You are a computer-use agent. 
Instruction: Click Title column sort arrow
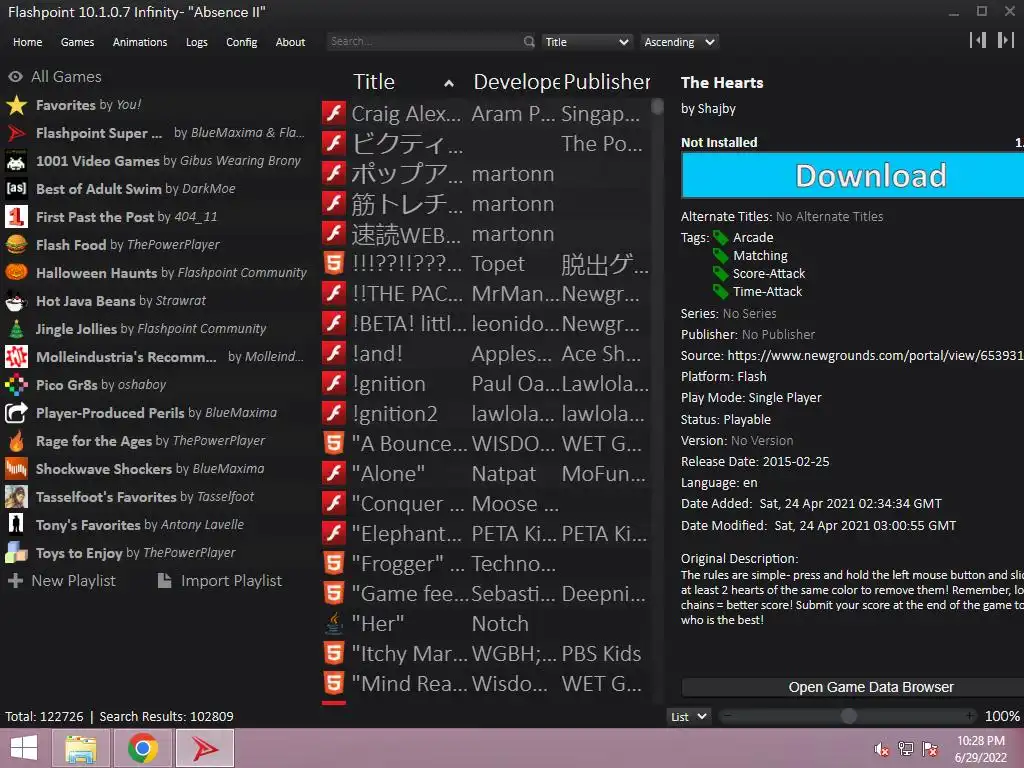coord(449,83)
